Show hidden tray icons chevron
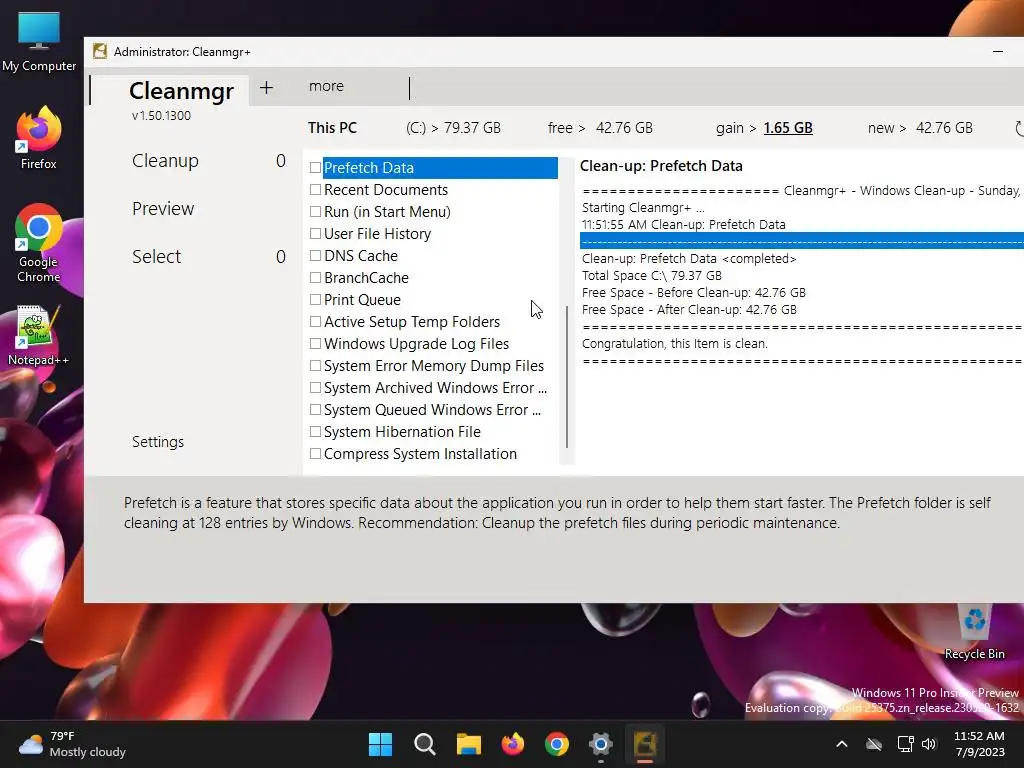Image resolution: width=1024 pixels, height=768 pixels. pos(842,744)
